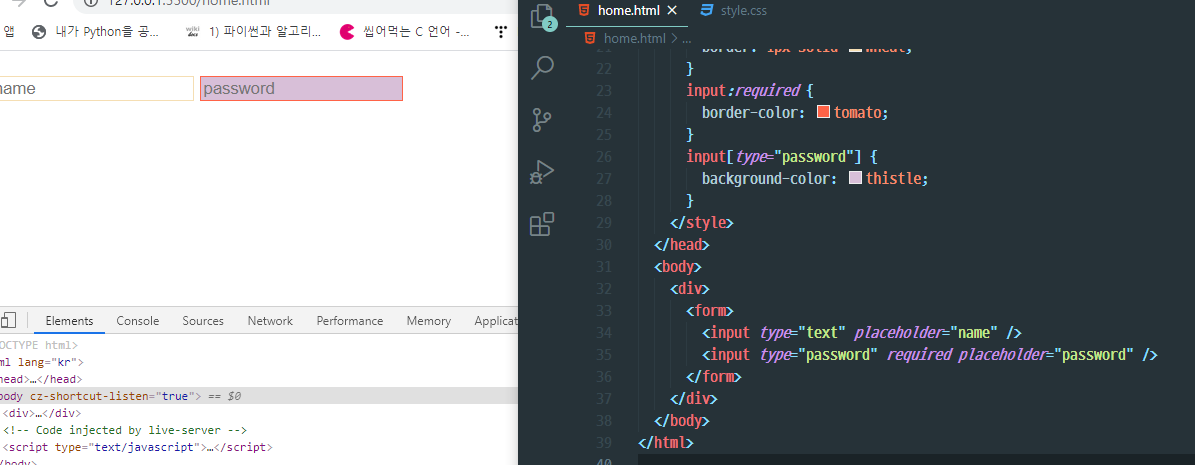
Task: Click the opening form tag in editor
Action: click(710, 310)
